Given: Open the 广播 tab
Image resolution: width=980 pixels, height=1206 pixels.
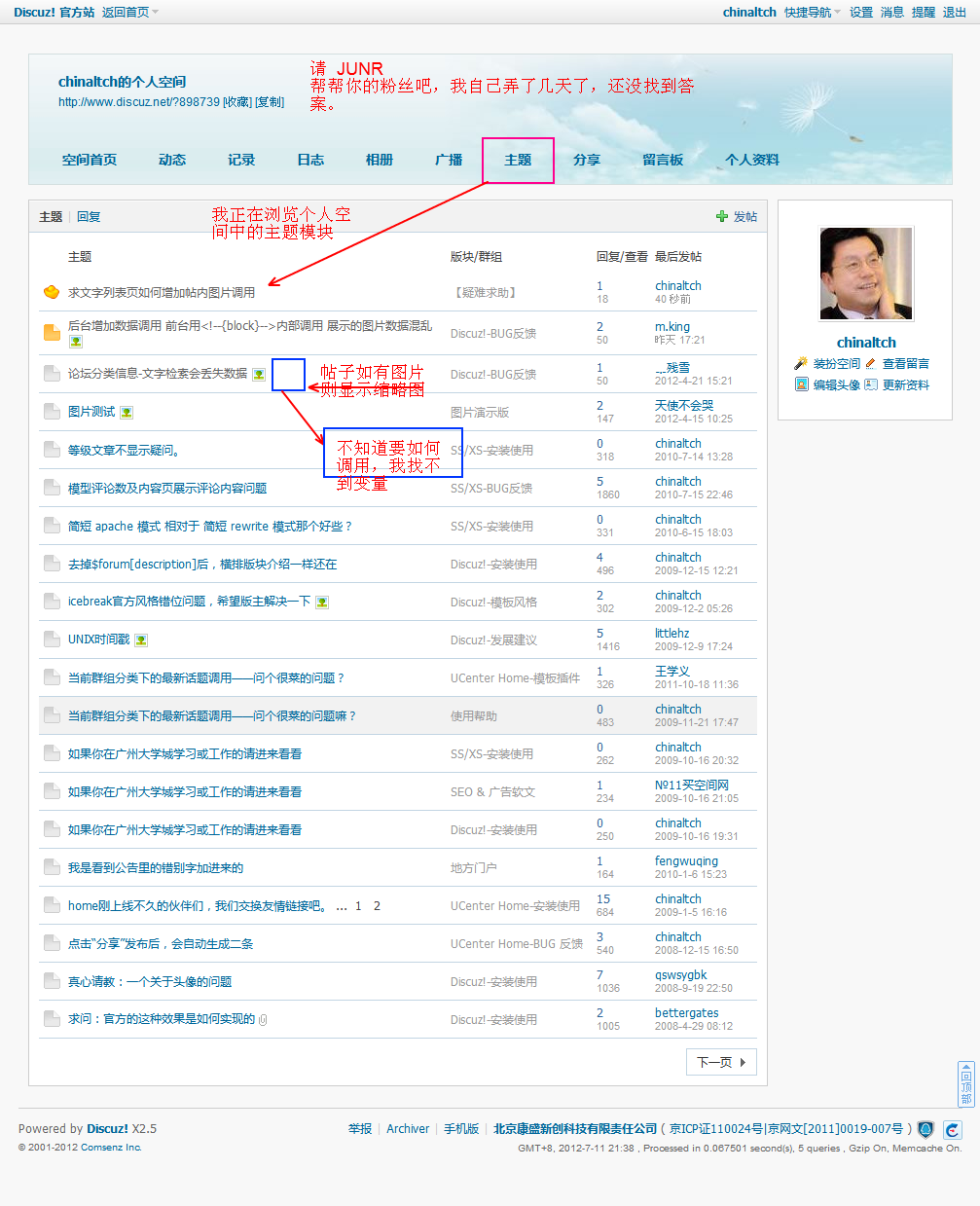Looking at the screenshot, I should click(x=449, y=160).
